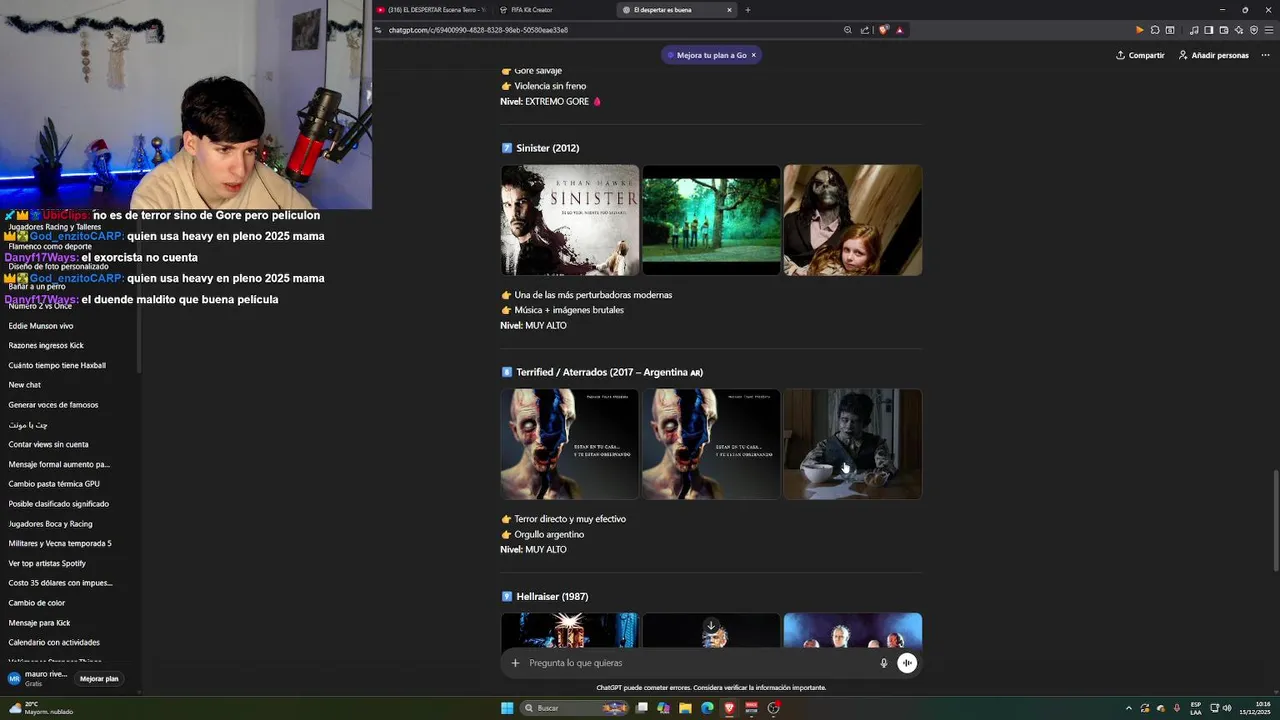Open chat Cambio de color

pos(36,603)
